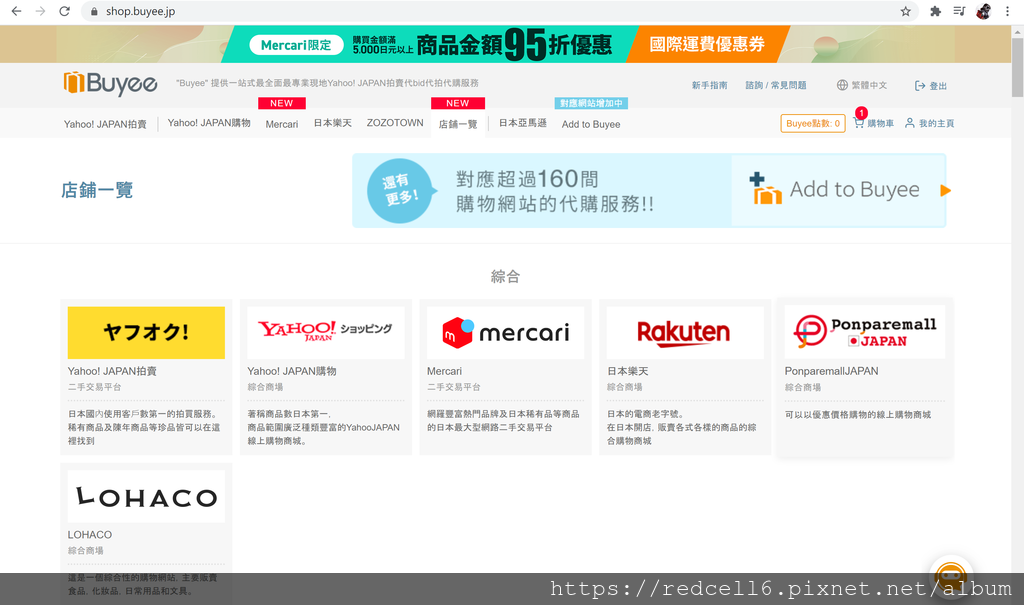Click the 店鋪一覽 page heading
The image size is (1024, 605).
[97, 190]
